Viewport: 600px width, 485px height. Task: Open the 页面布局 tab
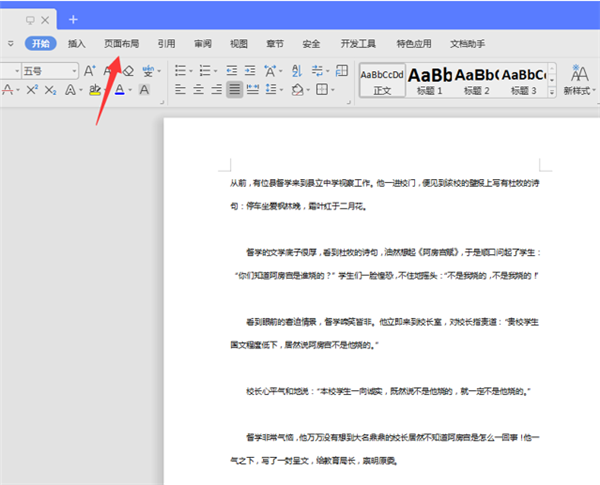click(121, 44)
